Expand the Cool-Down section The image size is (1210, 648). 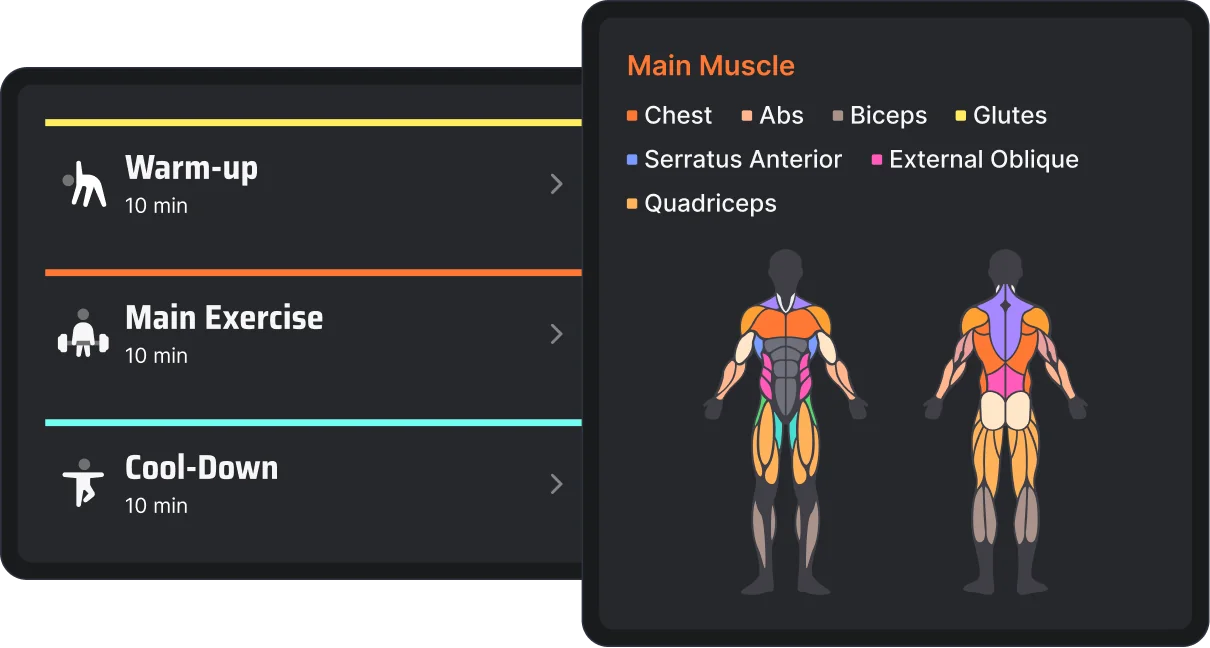557,484
